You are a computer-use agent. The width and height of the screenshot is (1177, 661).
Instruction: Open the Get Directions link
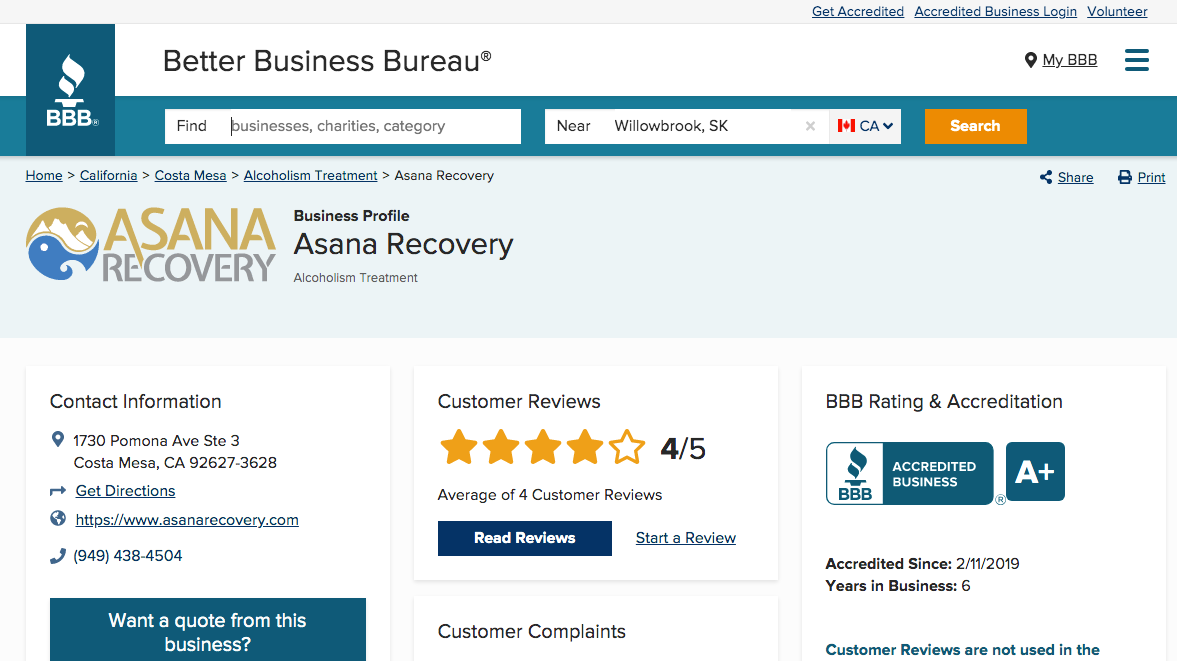click(x=125, y=491)
